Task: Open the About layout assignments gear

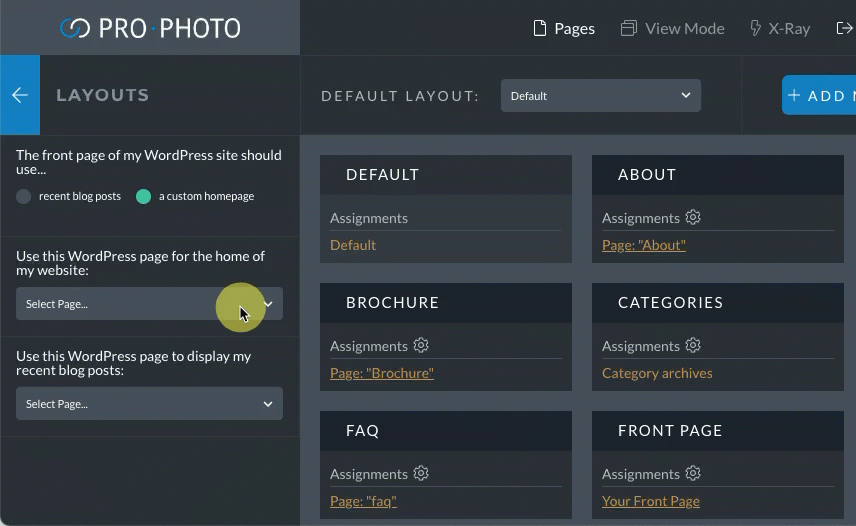Action: coord(693,217)
